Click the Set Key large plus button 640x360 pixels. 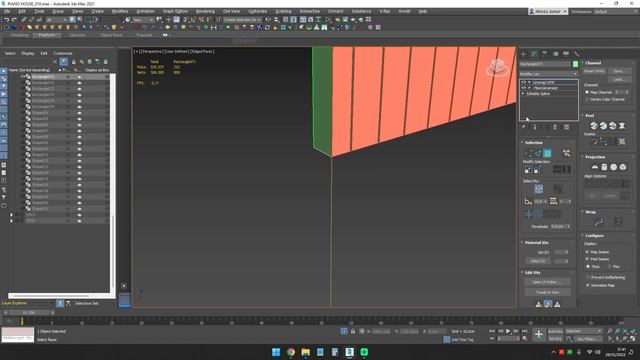pyautogui.click(x=539, y=335)
